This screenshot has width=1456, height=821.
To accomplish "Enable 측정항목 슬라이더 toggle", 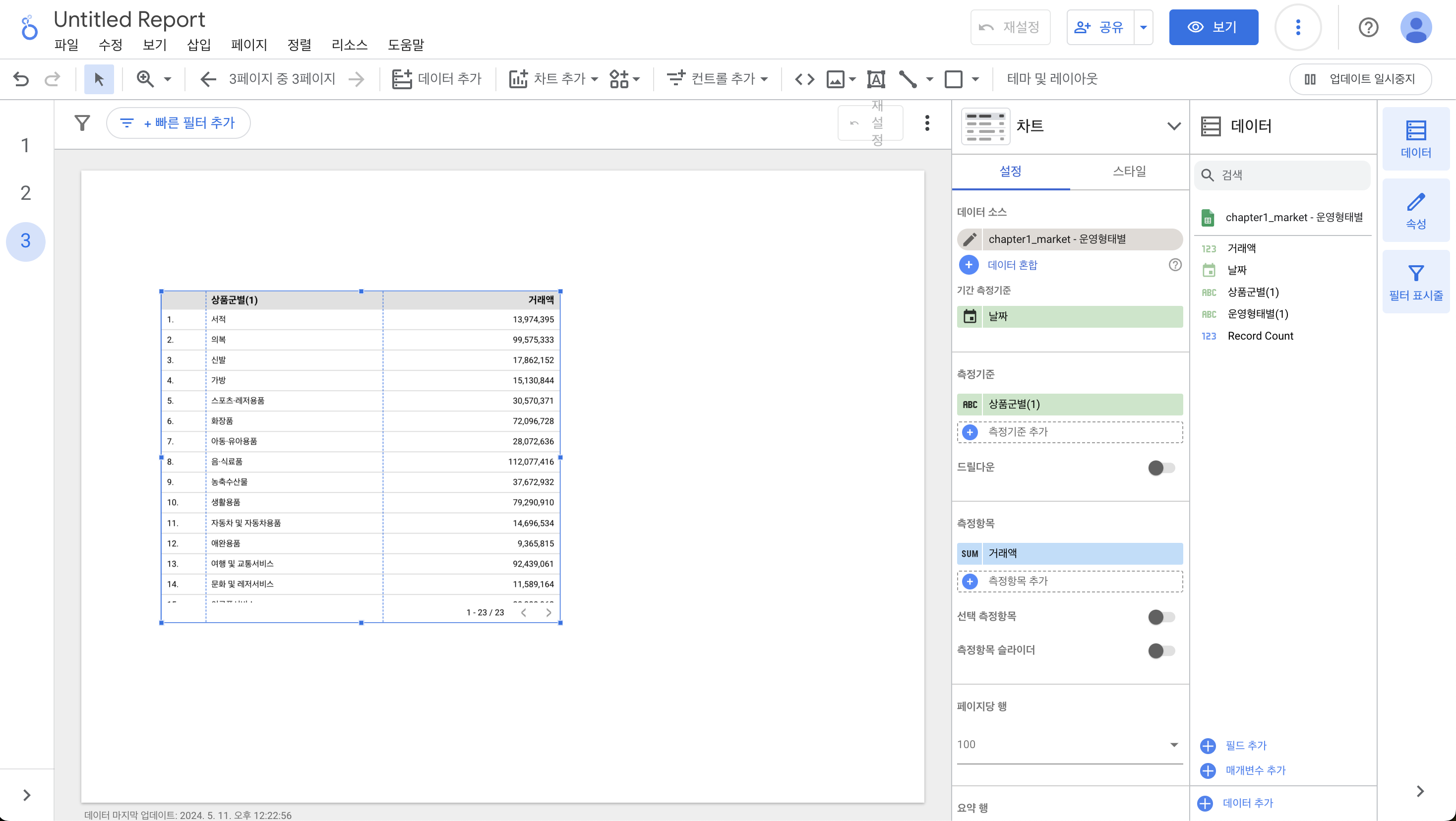I will point(1161,650).
